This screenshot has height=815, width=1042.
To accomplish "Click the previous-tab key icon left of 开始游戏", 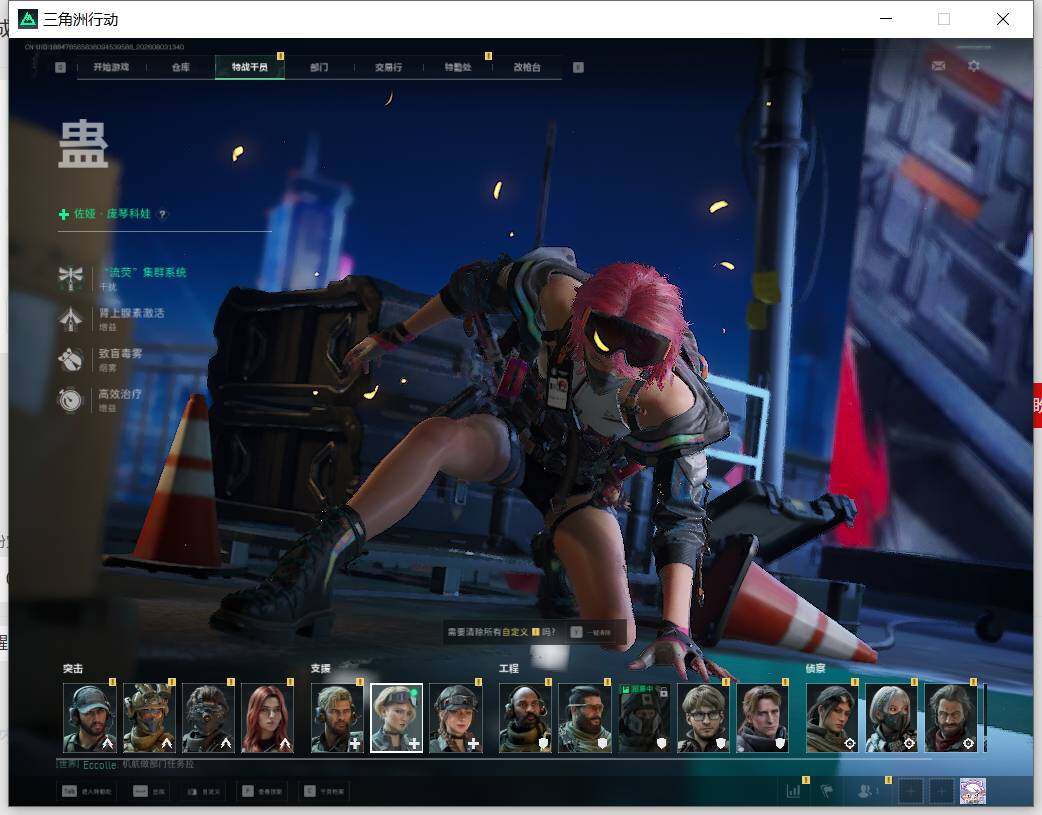I will point(60,67).
